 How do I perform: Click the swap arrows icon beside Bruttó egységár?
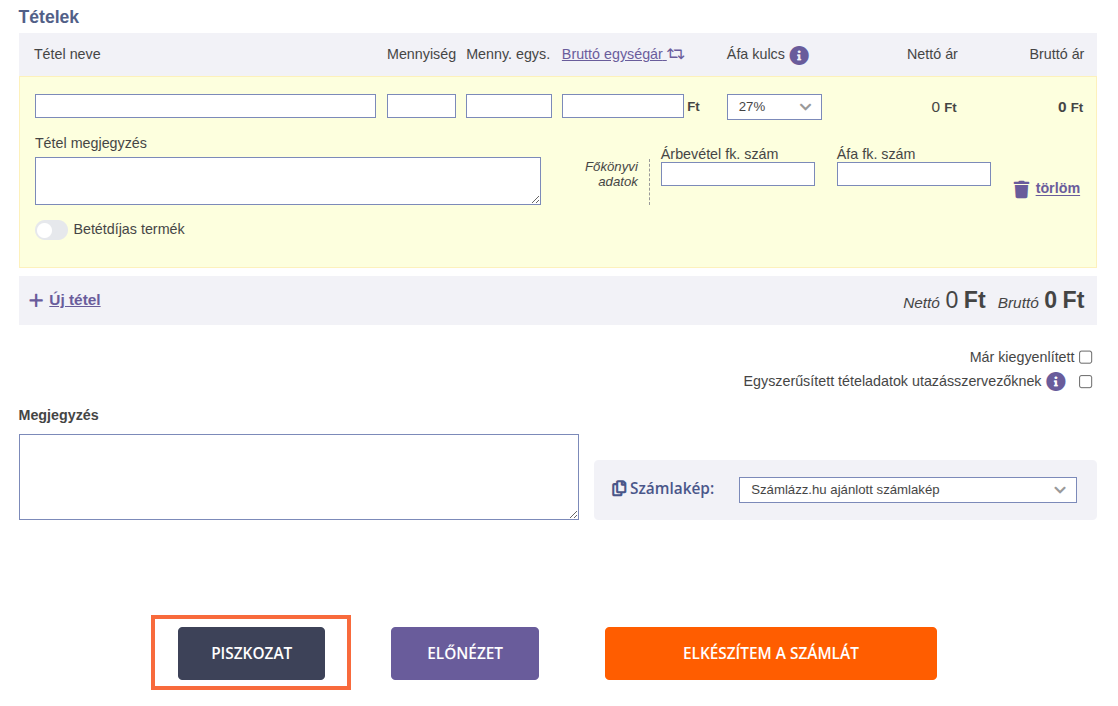[x=676, y=54]
